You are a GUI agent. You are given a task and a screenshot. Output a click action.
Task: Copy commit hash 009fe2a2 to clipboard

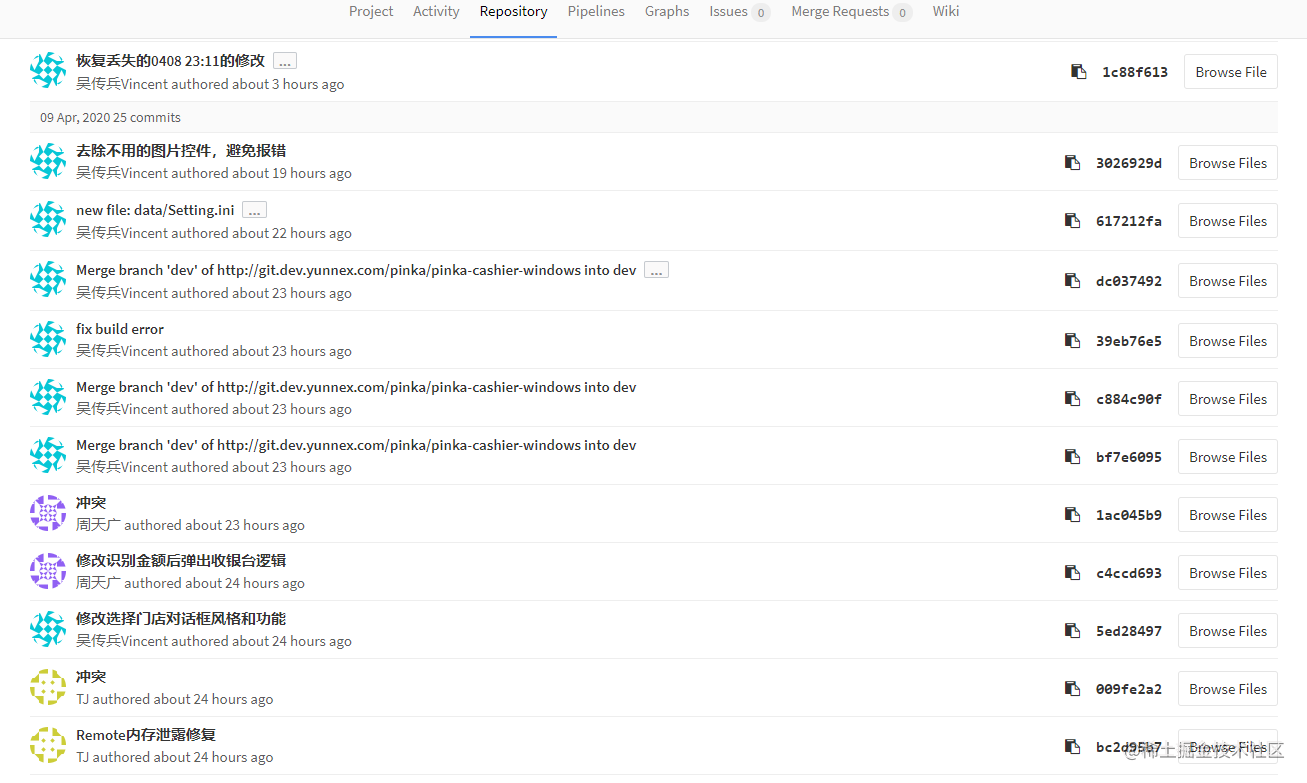(1073, 689)
